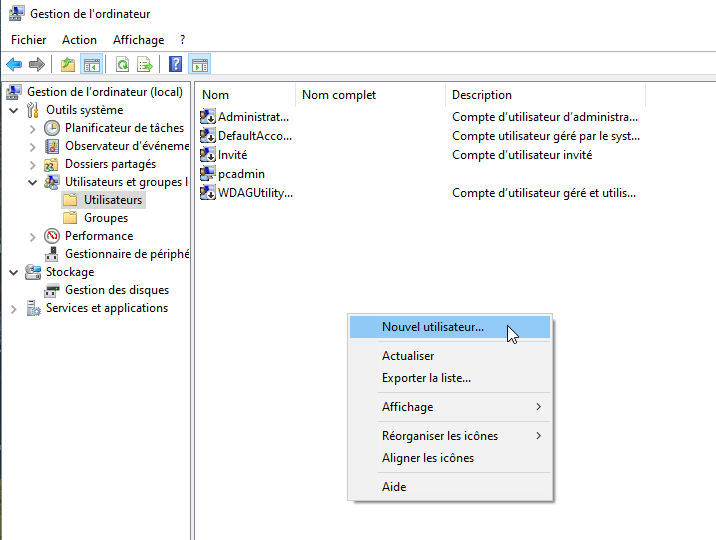Collapse Utilisateurs et groupes locaux node

coord(32,182)
